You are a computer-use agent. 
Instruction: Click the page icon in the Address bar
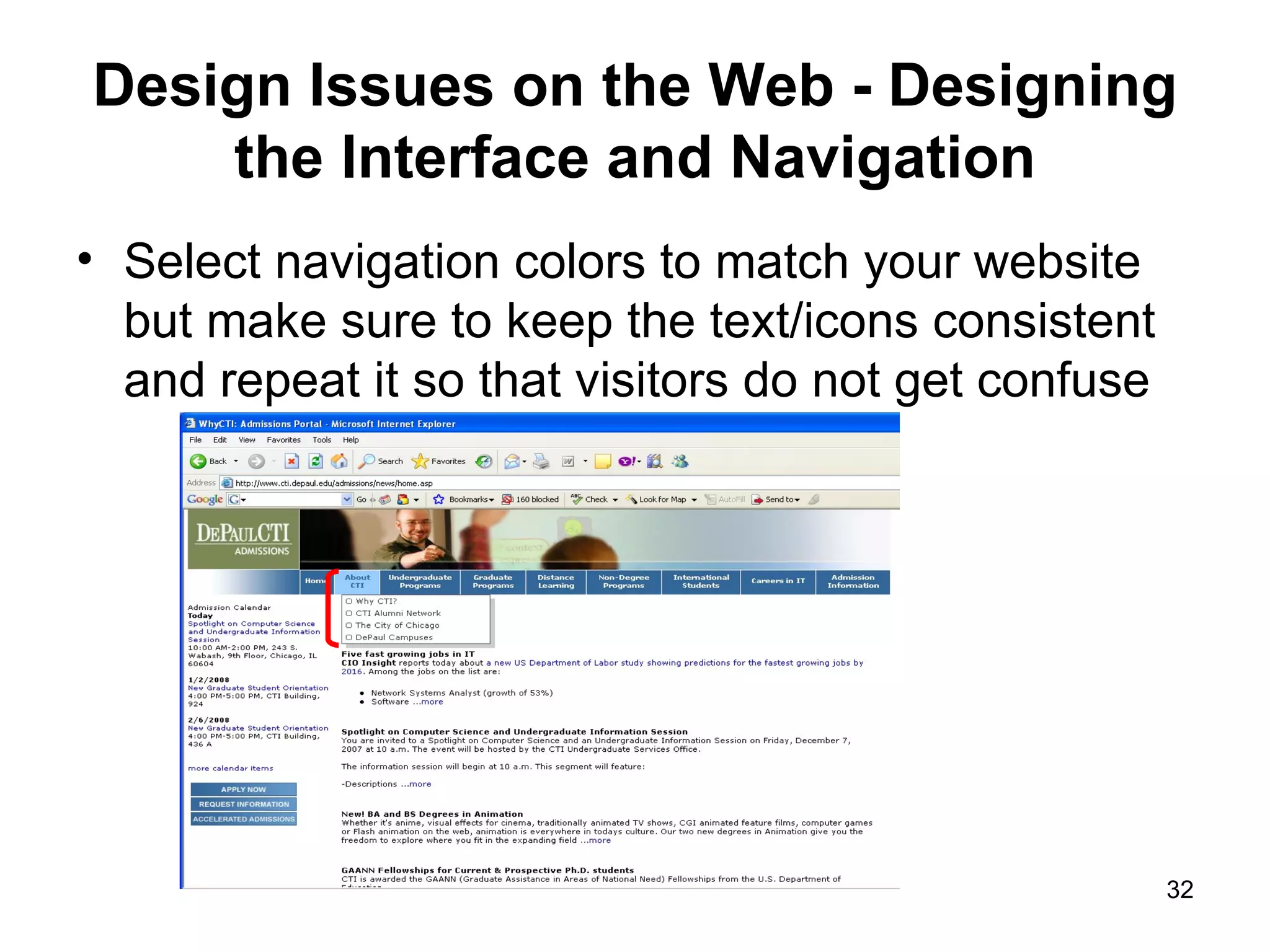(x=227, y=483)
